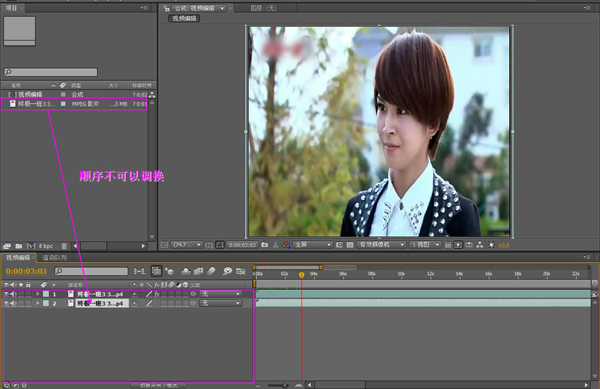The image size is (600, 389).
Task: Open composition mini-flowchart icon
Action: click(x=139, y=271)
